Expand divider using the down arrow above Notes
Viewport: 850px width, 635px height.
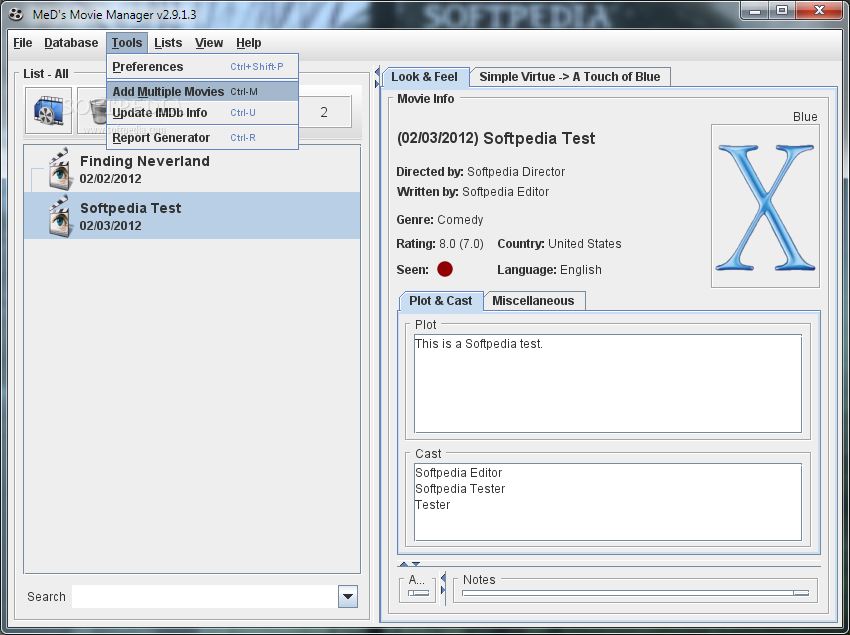click(x=416, y=564)
